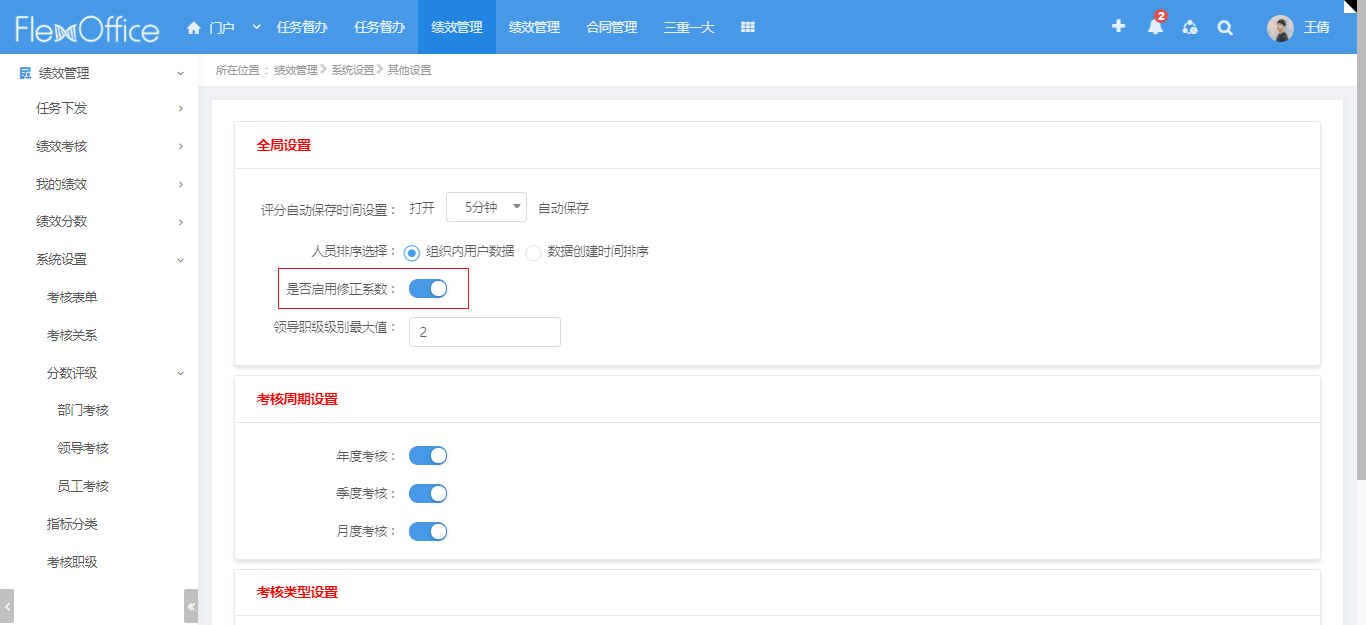Switch to 三重一大 in top navigation
Image resolution: width=1366 pixels, height=625 pixels.
689,28
